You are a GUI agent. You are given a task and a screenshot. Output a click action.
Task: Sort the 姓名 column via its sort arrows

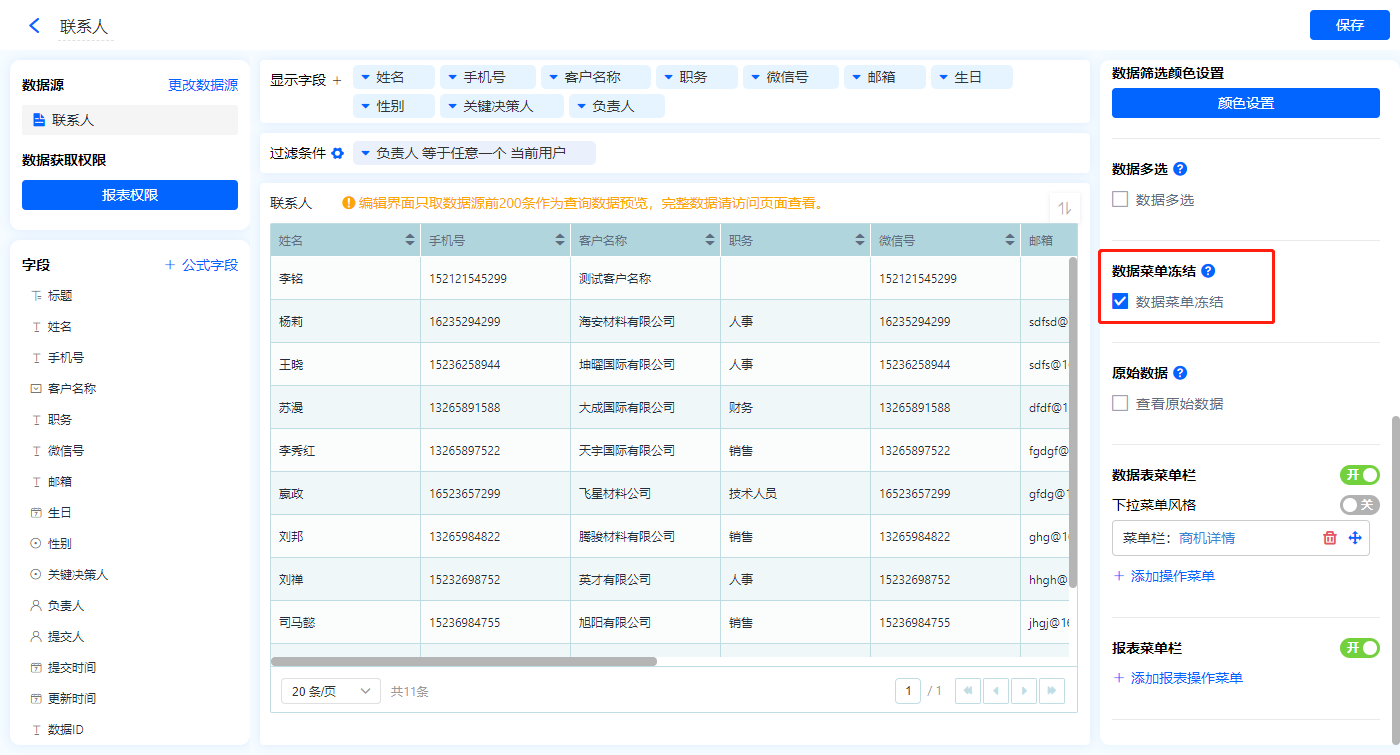click(x=409, y=241)
